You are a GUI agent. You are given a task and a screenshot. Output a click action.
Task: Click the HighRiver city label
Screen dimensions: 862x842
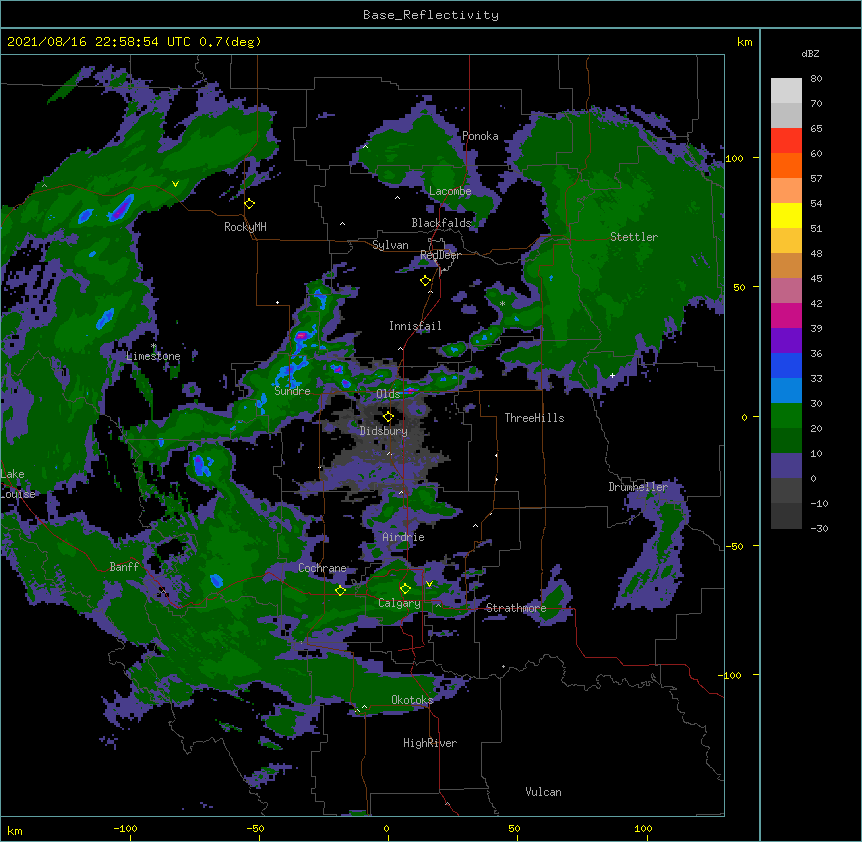[x=430, y=743]
